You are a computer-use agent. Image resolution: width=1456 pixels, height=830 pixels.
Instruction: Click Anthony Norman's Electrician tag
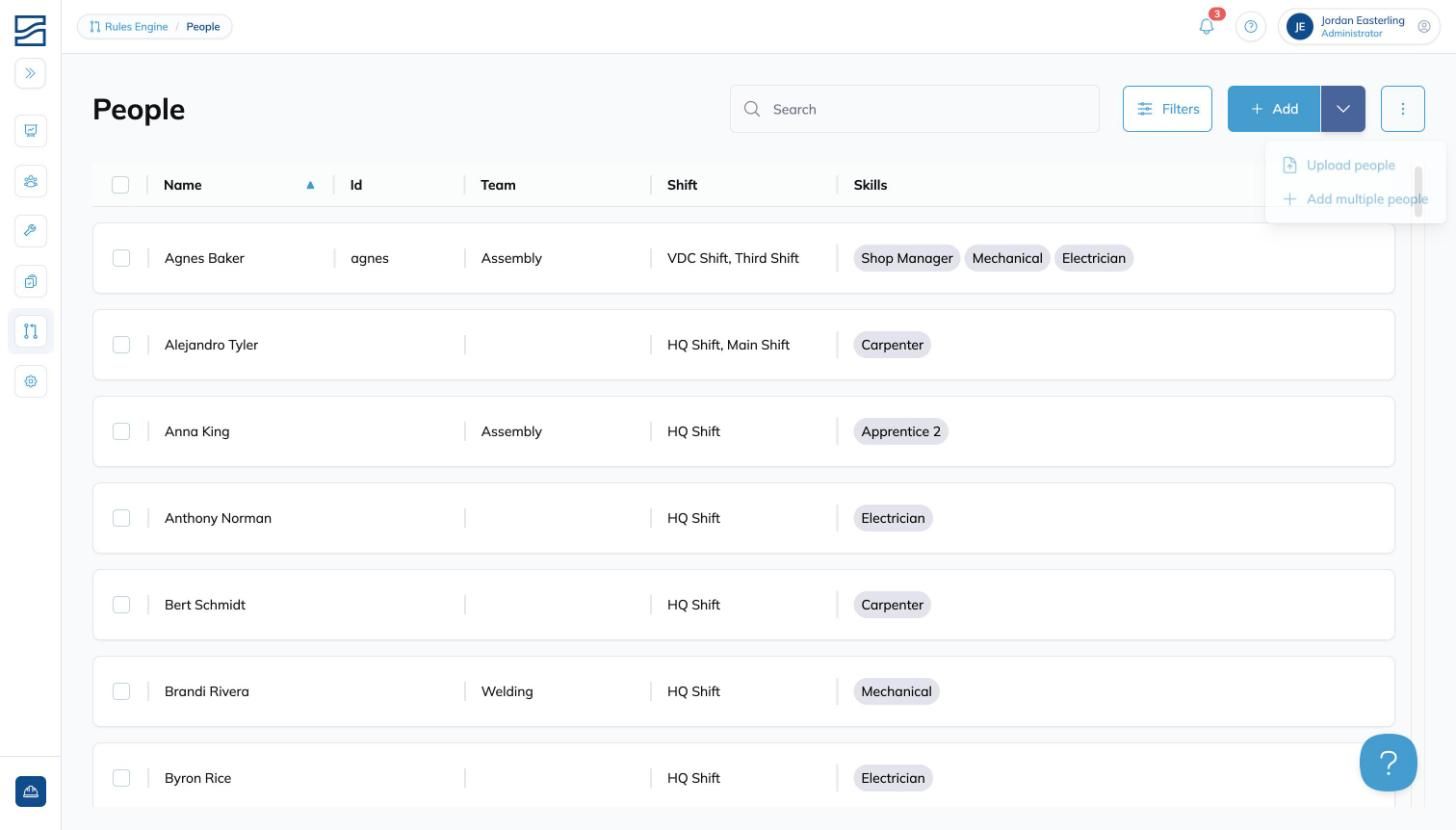click(x=893, y=518)
